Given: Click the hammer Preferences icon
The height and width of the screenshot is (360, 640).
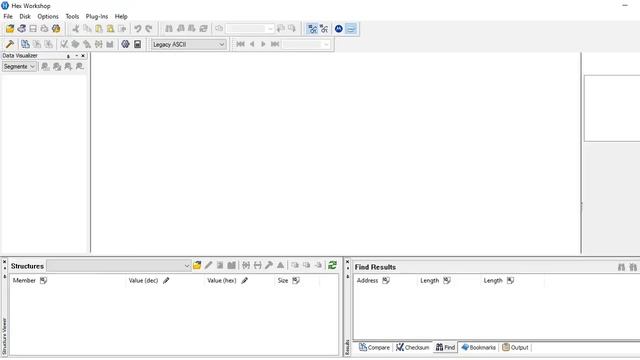Looking at the screenshot, I should pyautogui.click(x=10, y=44).
